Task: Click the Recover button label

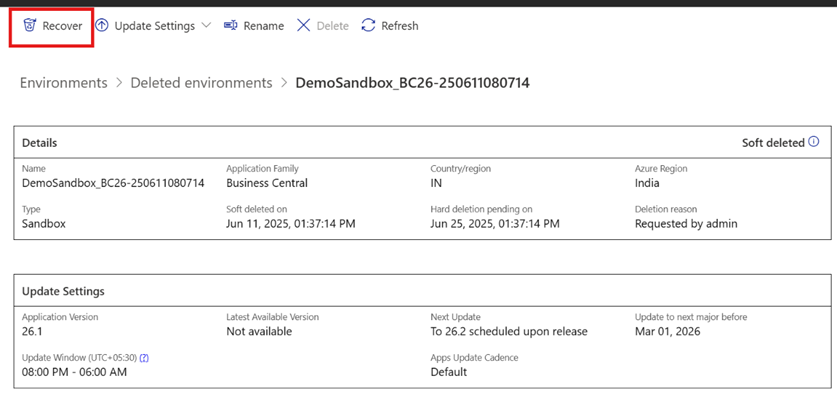Action: (62, 26)
